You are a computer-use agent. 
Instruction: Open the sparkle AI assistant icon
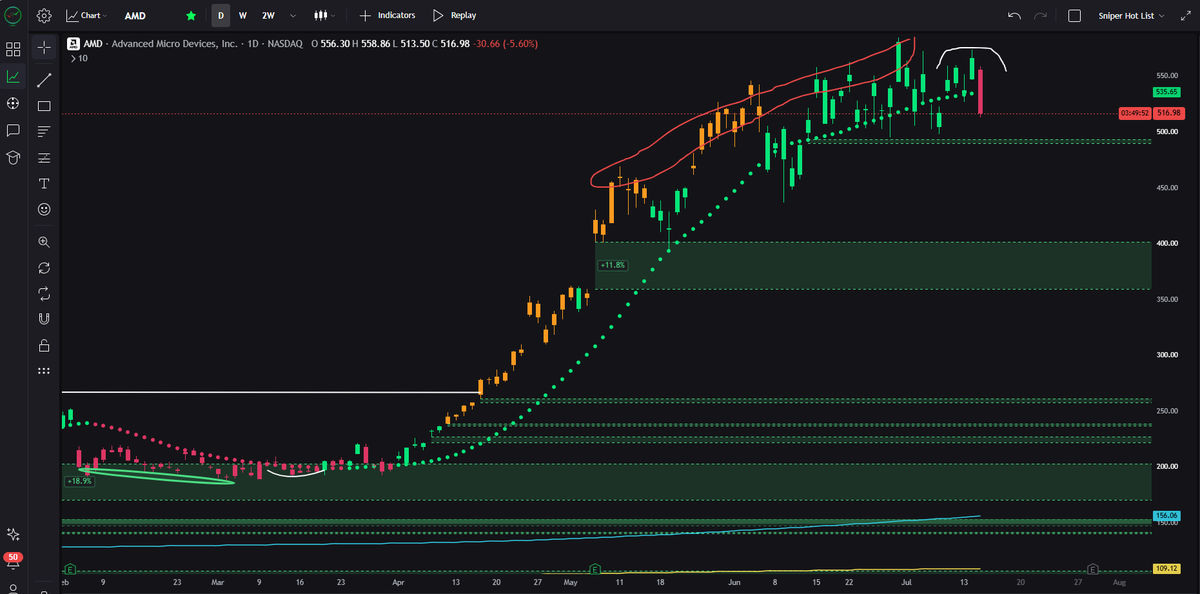click(14, 535)
